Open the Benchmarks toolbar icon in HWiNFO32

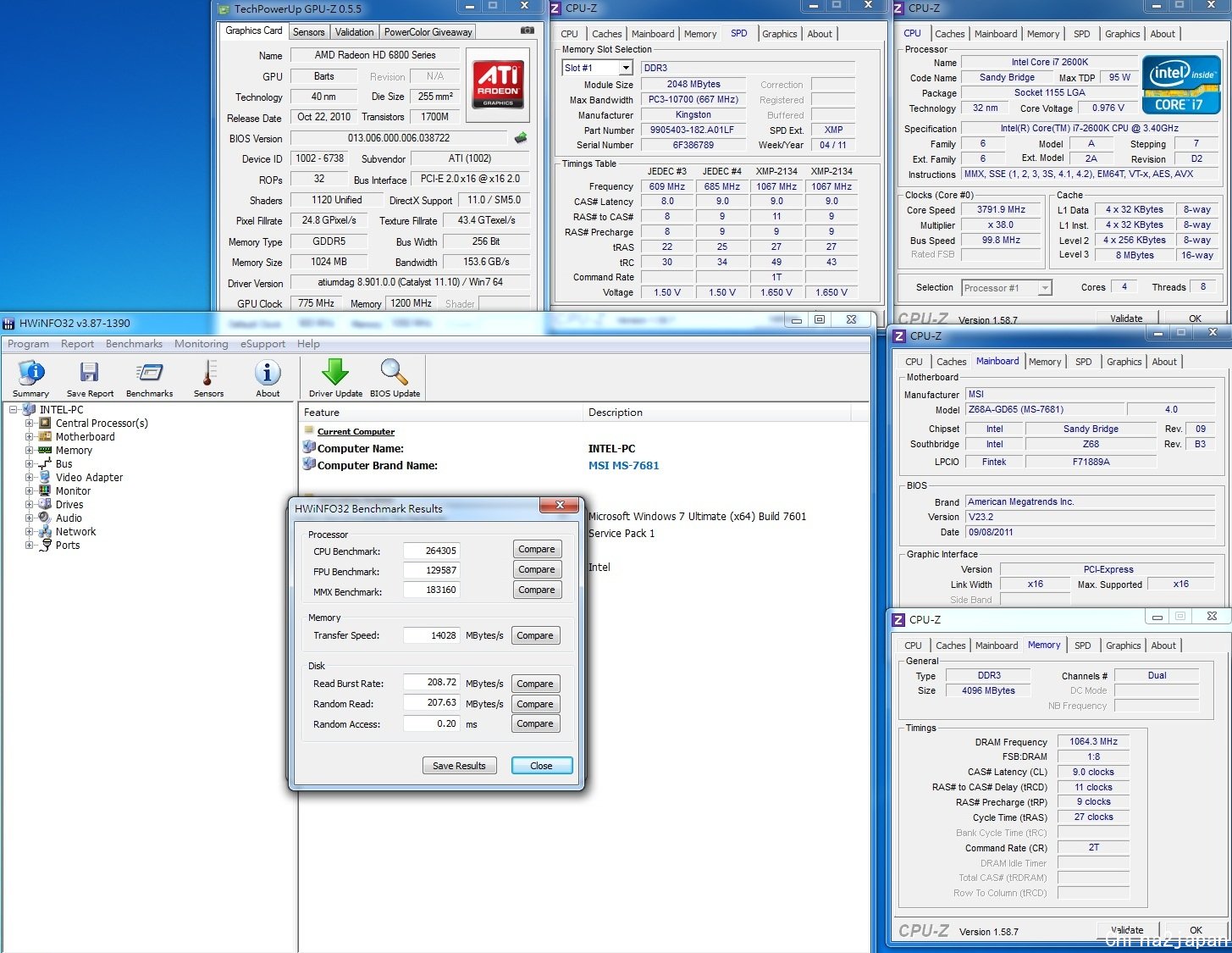click(x=149, y=378)
